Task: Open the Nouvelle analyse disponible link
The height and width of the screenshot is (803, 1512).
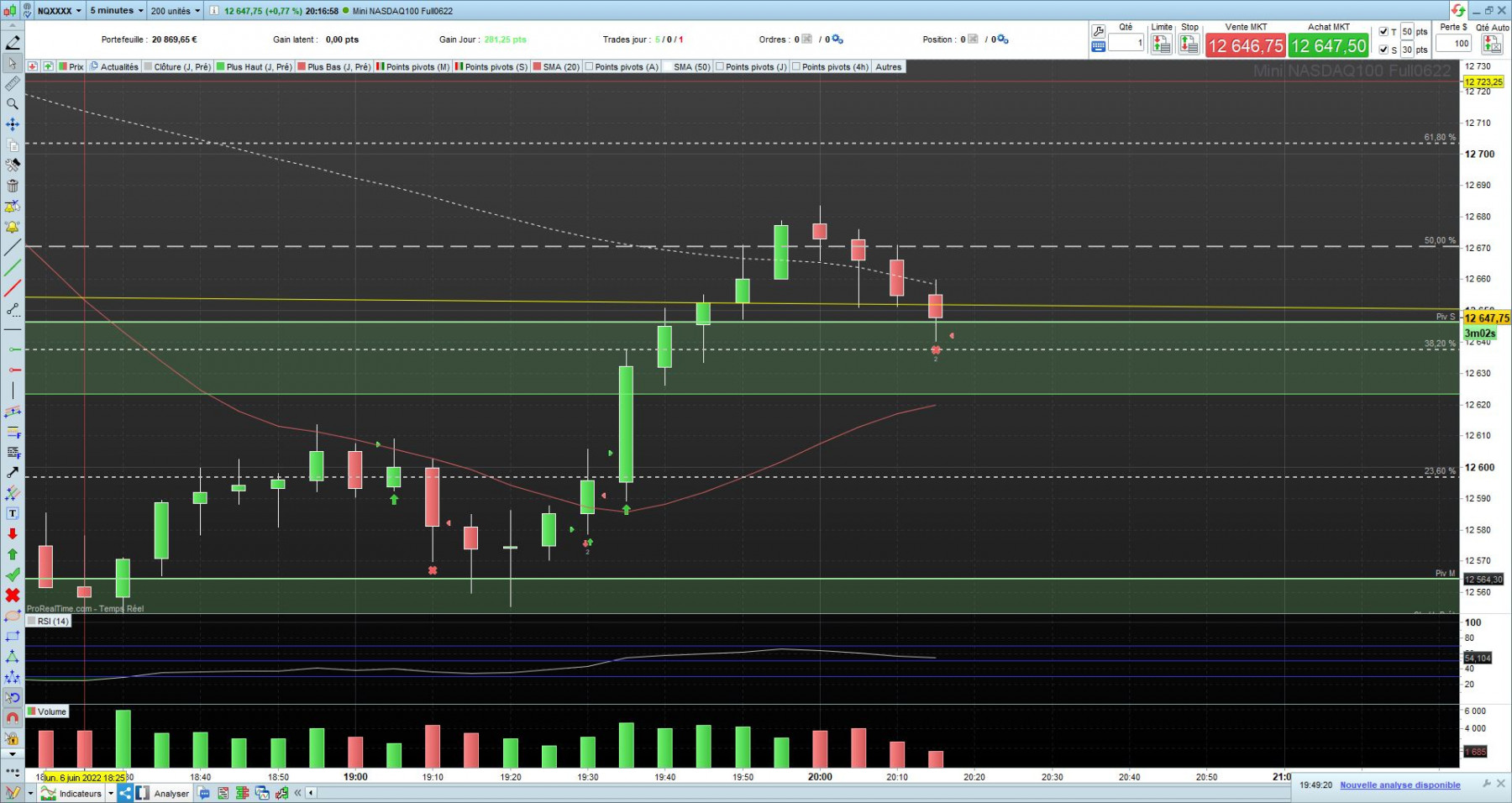Action: [x=1399, y=785]
